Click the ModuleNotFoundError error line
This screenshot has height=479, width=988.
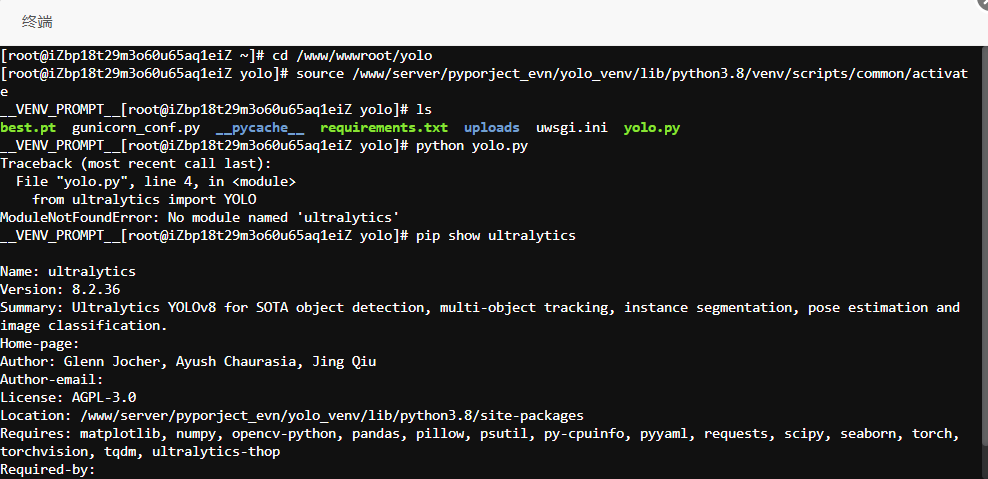click(200, 218)
